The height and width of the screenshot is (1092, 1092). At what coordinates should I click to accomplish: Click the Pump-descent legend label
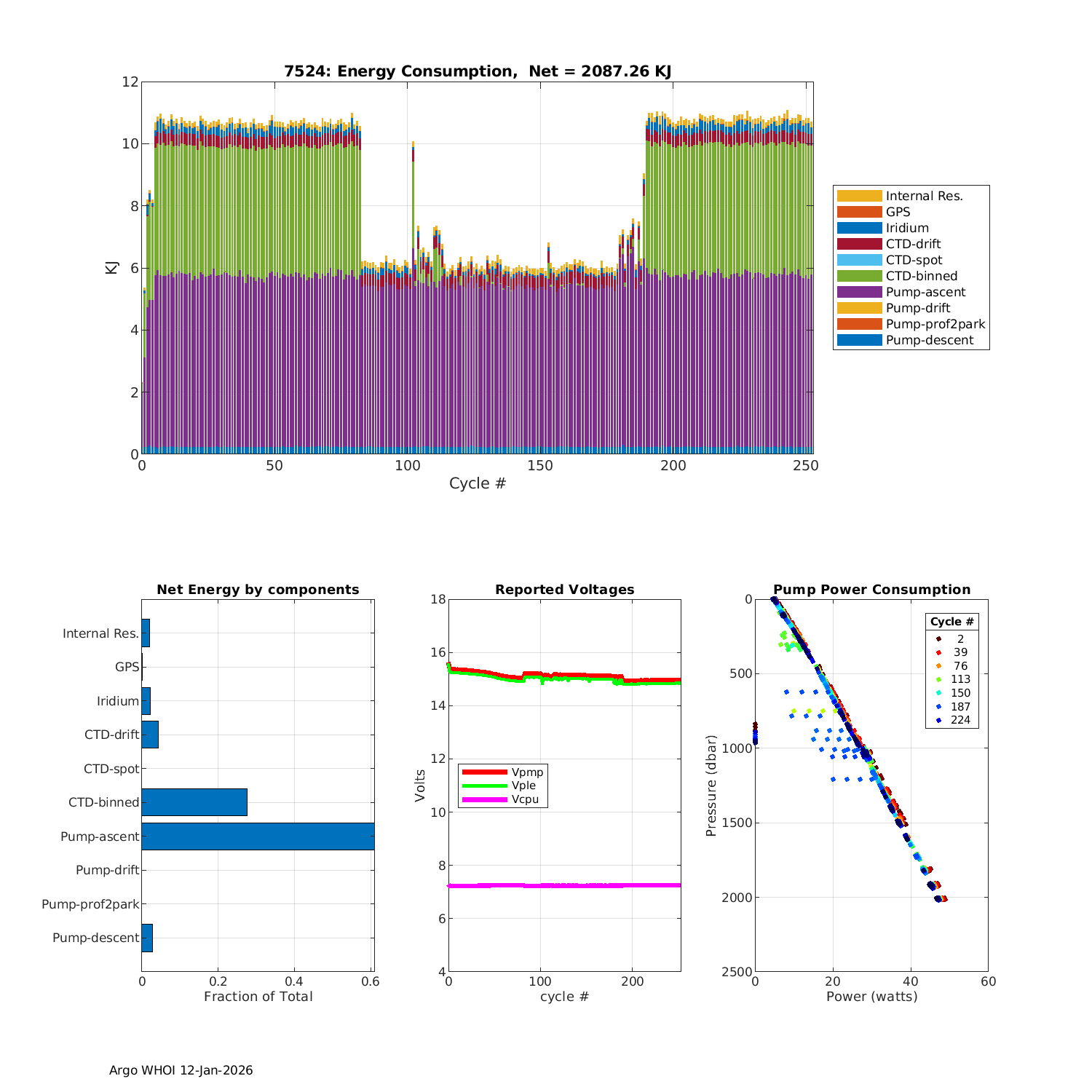929,340
